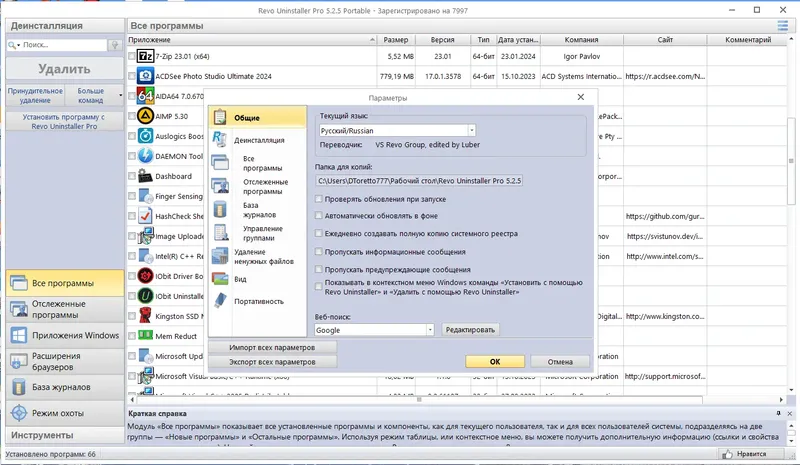Toggle Пропускать информационные сообщения checkbox
This screenshot has height=465, width=800.
(319, 252)
